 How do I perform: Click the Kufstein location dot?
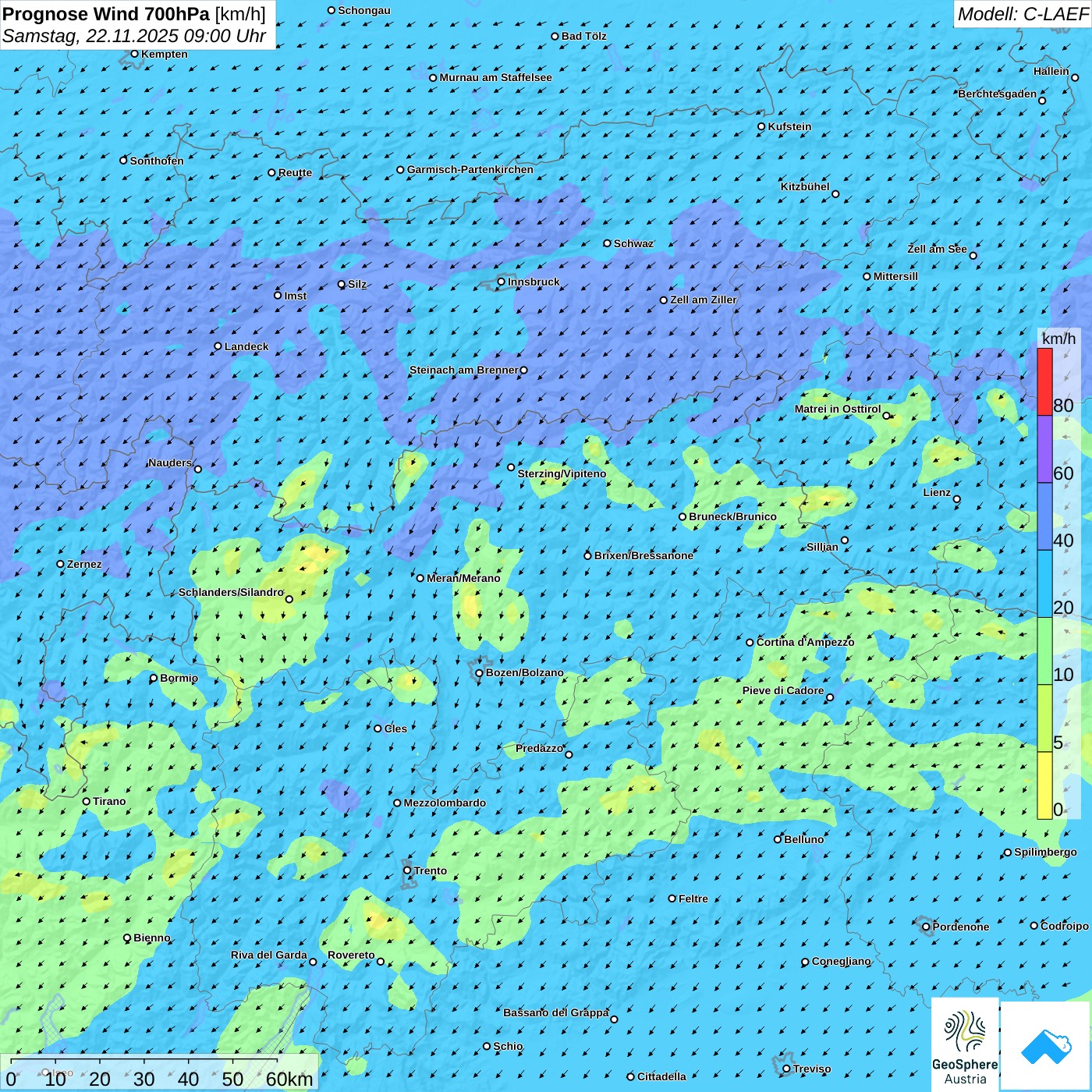coord(762,126)
